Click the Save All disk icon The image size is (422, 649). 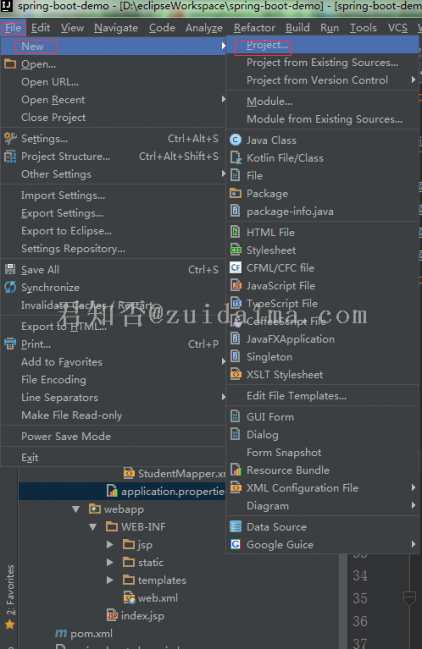tap(10, 269)
